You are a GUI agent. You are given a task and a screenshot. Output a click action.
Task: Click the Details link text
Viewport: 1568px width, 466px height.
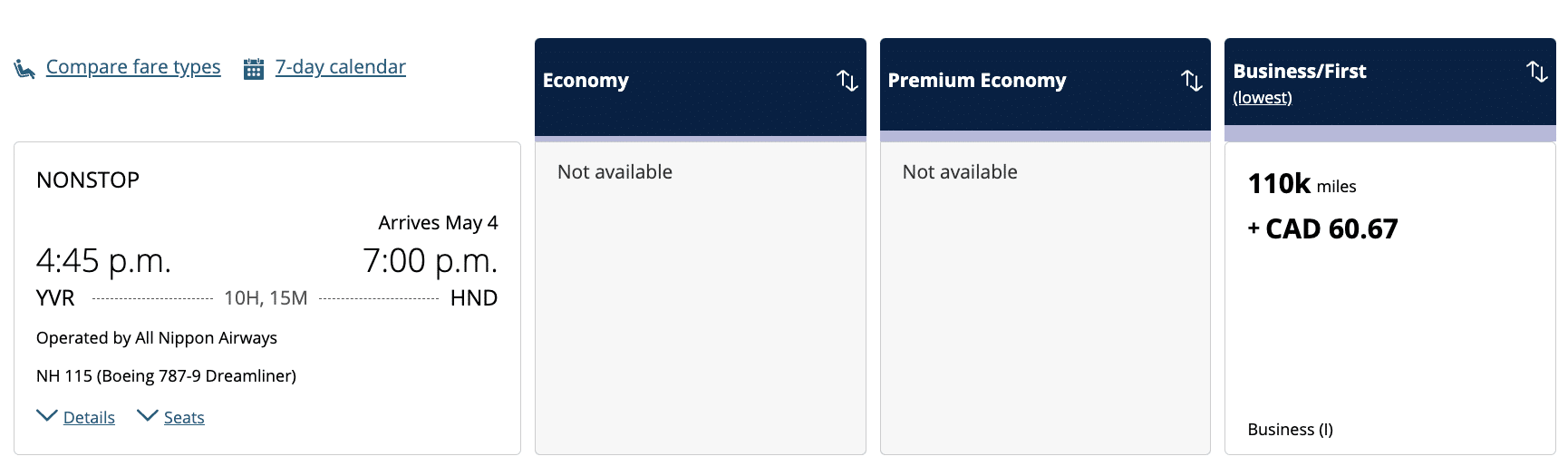point(89,417)
